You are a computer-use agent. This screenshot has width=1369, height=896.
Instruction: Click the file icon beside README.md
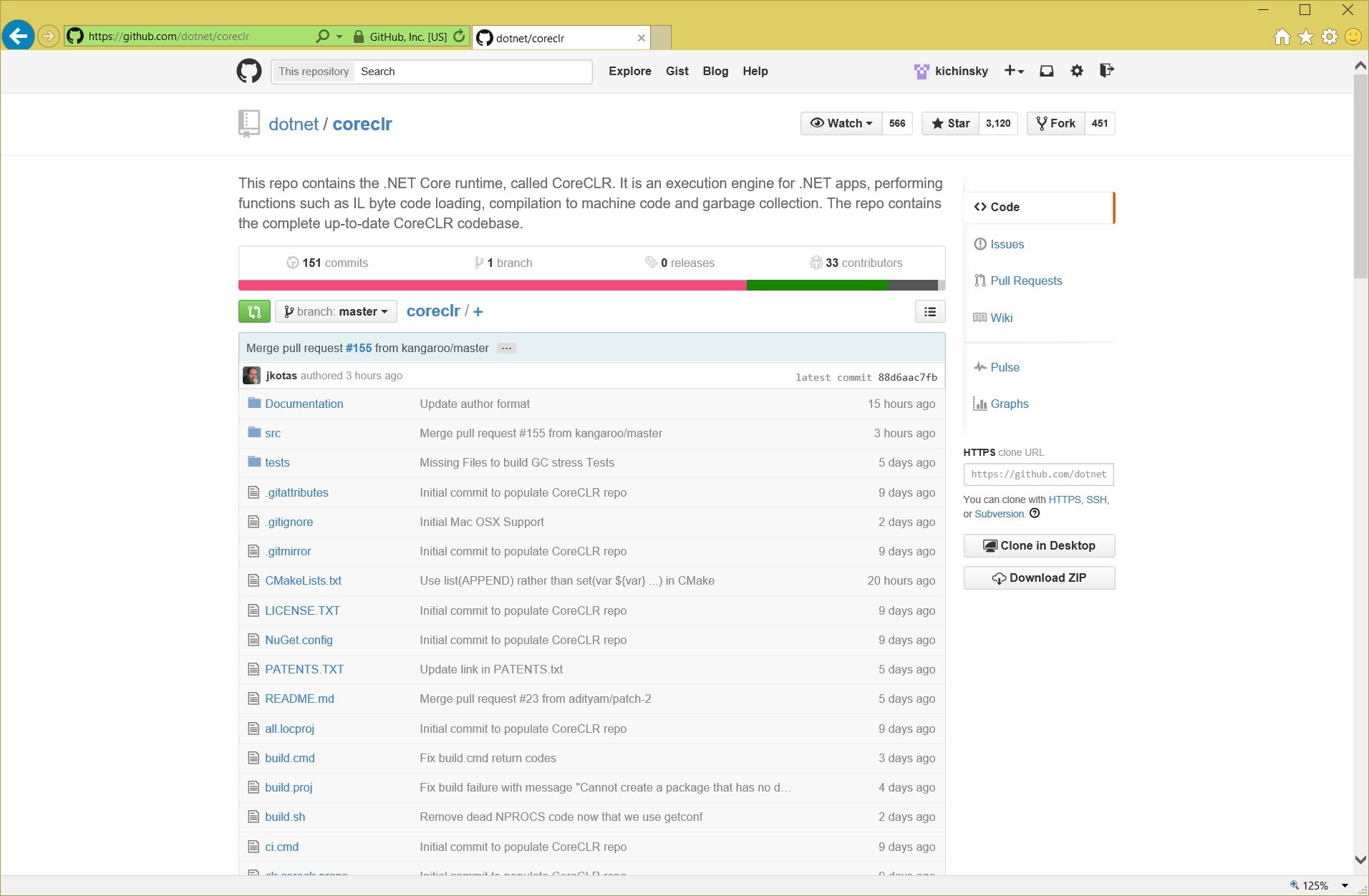253,698
